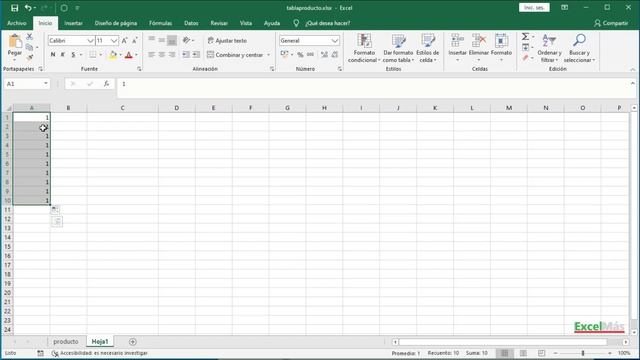Apply percent style format

300,55
